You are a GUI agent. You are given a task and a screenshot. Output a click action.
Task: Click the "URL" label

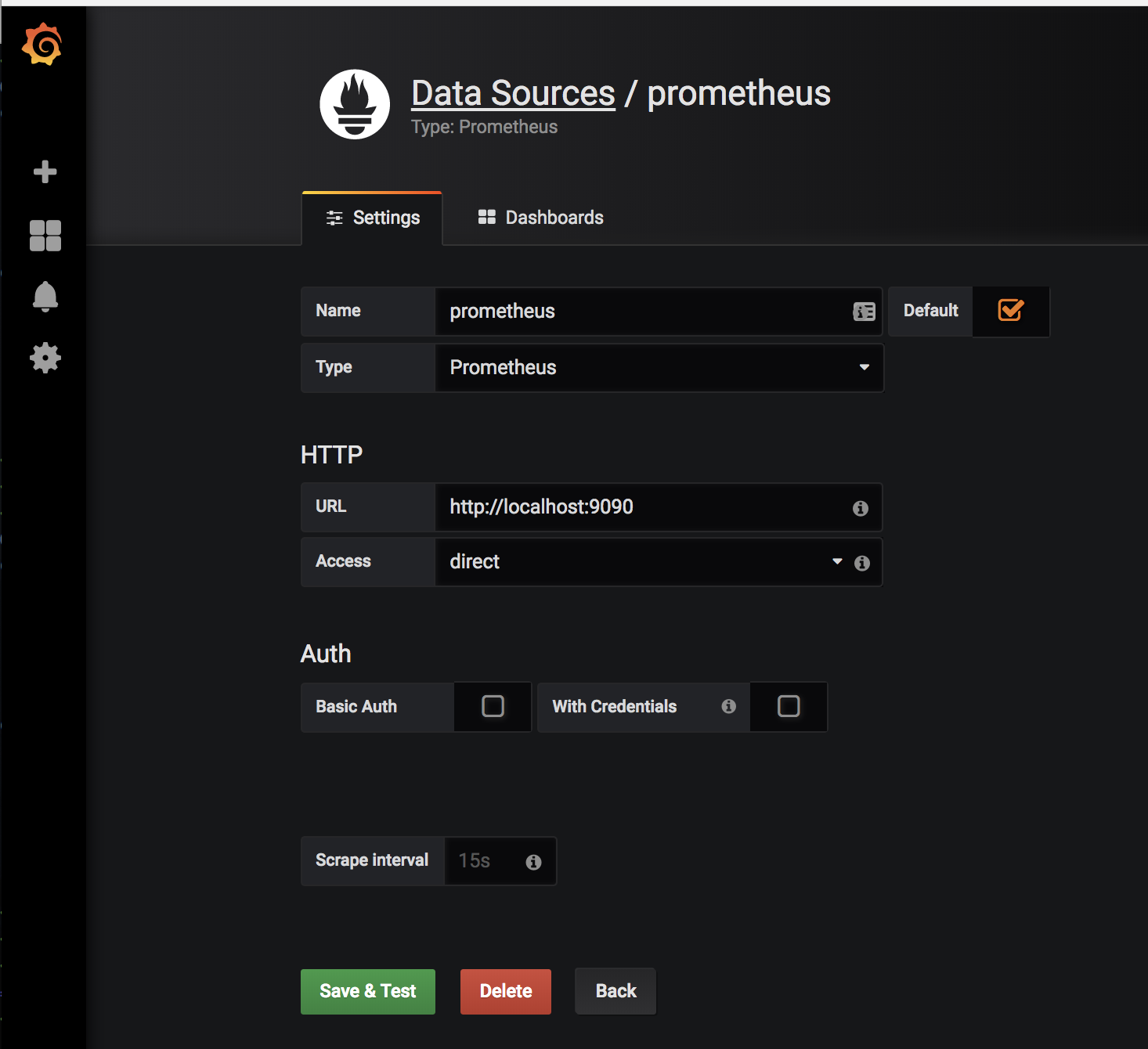click(331, 506)
